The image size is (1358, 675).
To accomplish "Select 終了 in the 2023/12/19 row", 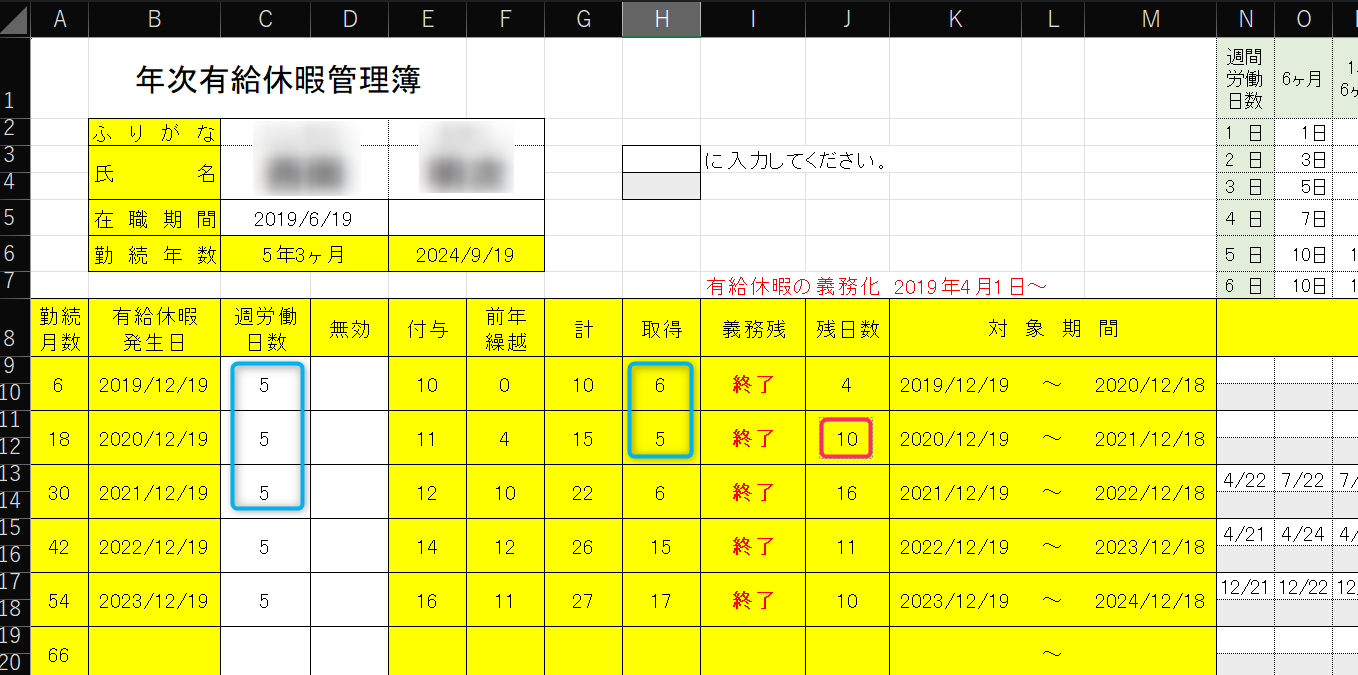I will [x=753, y=601].
